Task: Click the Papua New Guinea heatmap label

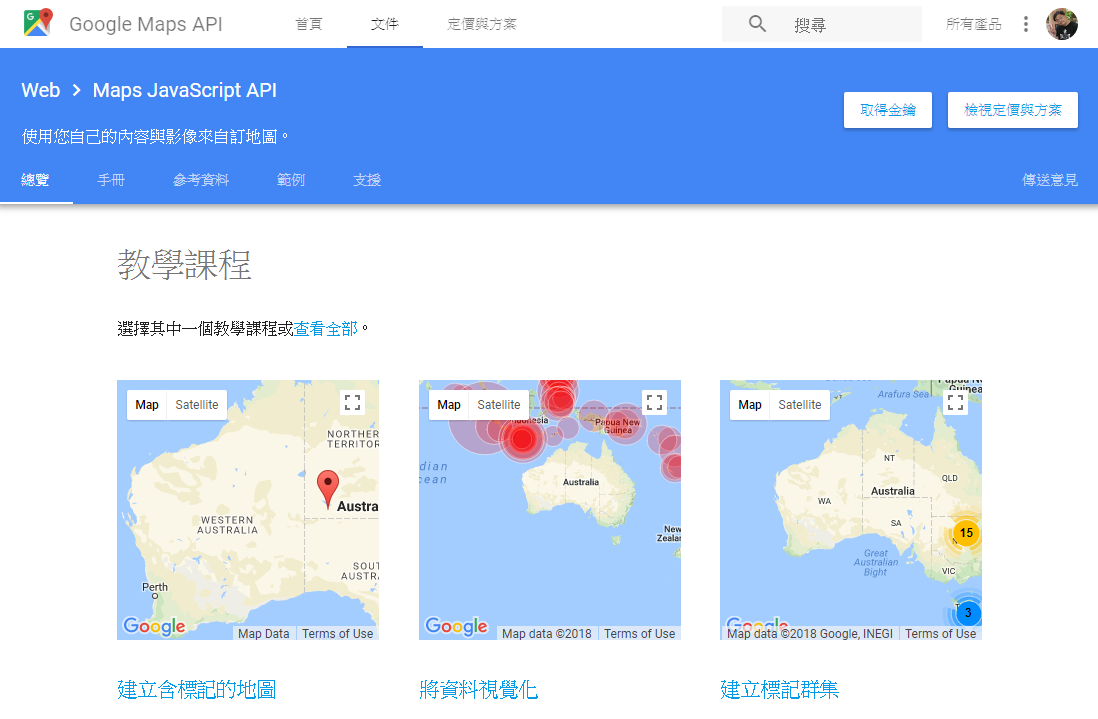Action: pos(618,426)
